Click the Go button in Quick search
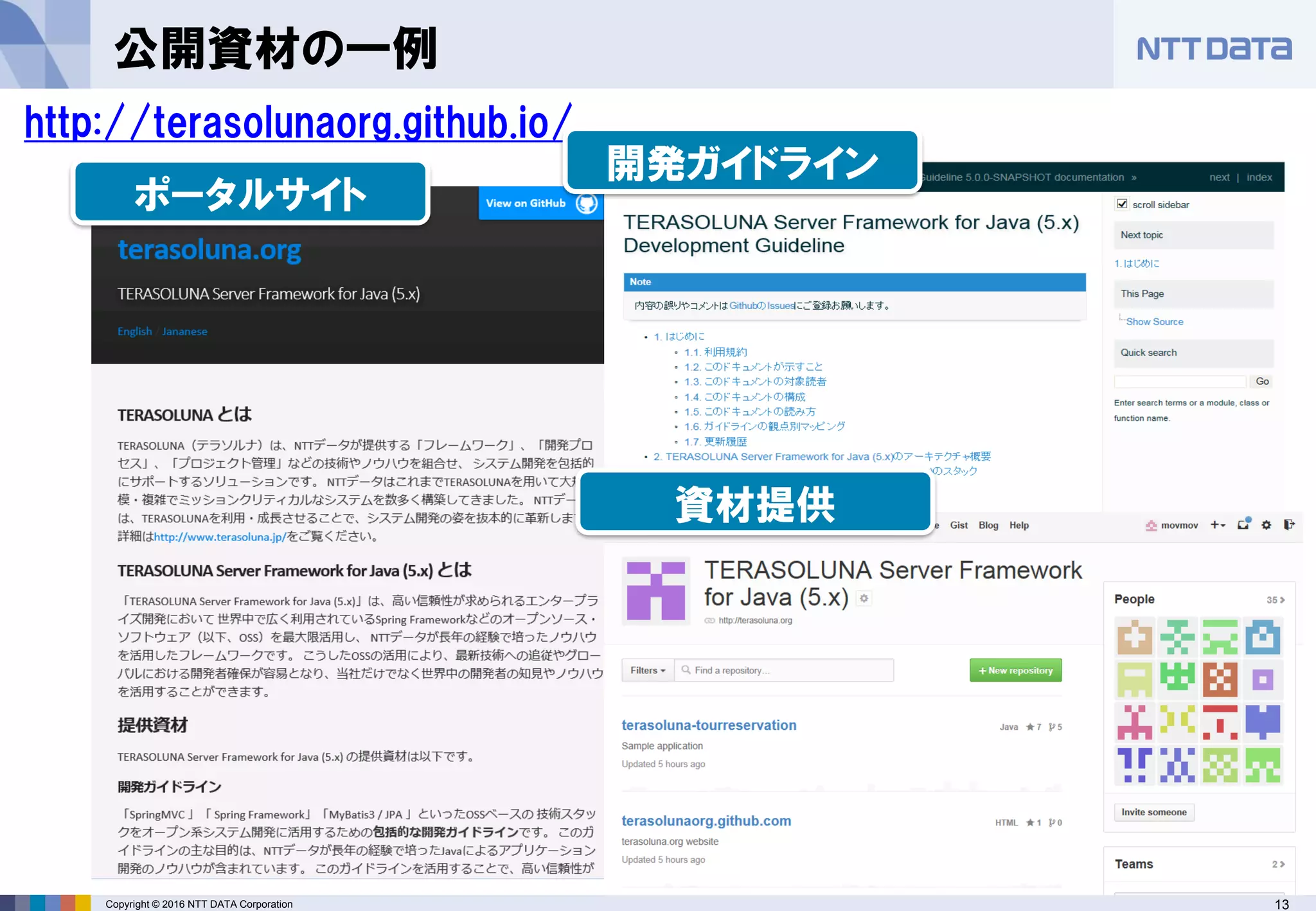 [x=1262, y=382]
